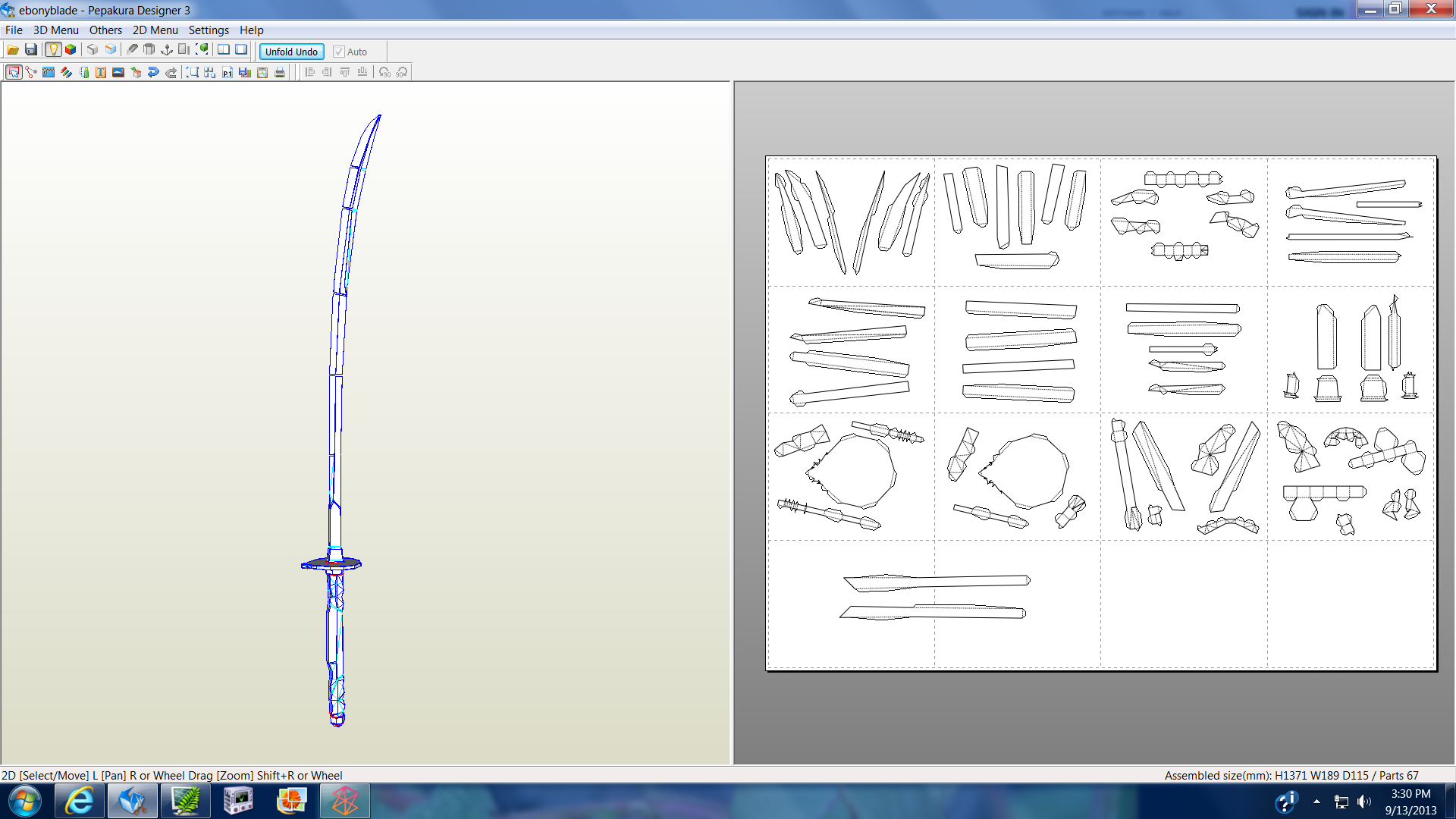Choose the text T input tool
Screen dimensions: 1456x819
pos(101,73)
